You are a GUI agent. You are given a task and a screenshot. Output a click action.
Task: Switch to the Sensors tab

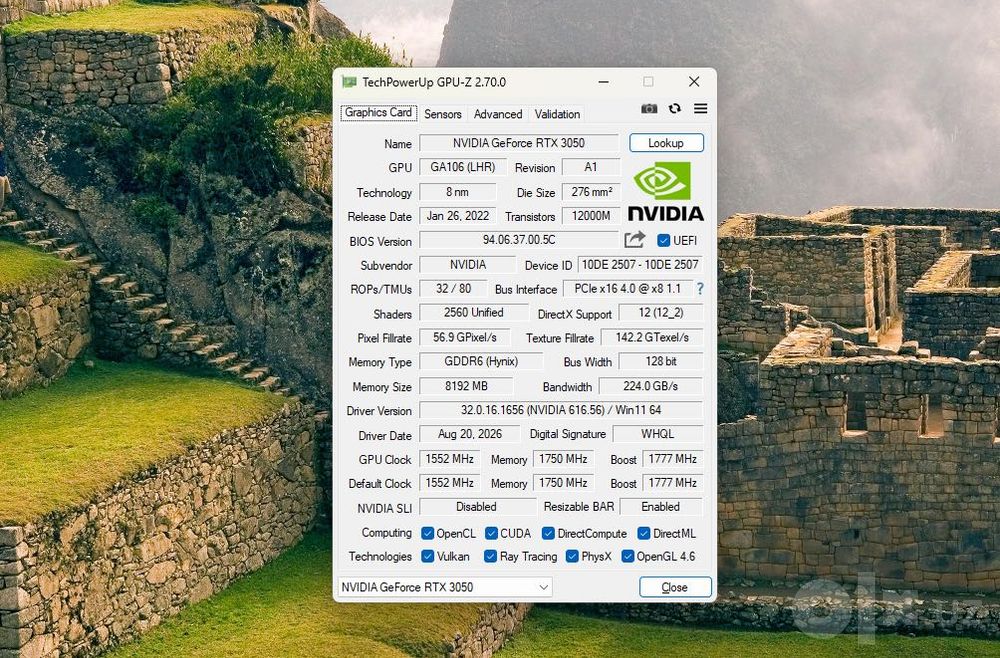443,114
